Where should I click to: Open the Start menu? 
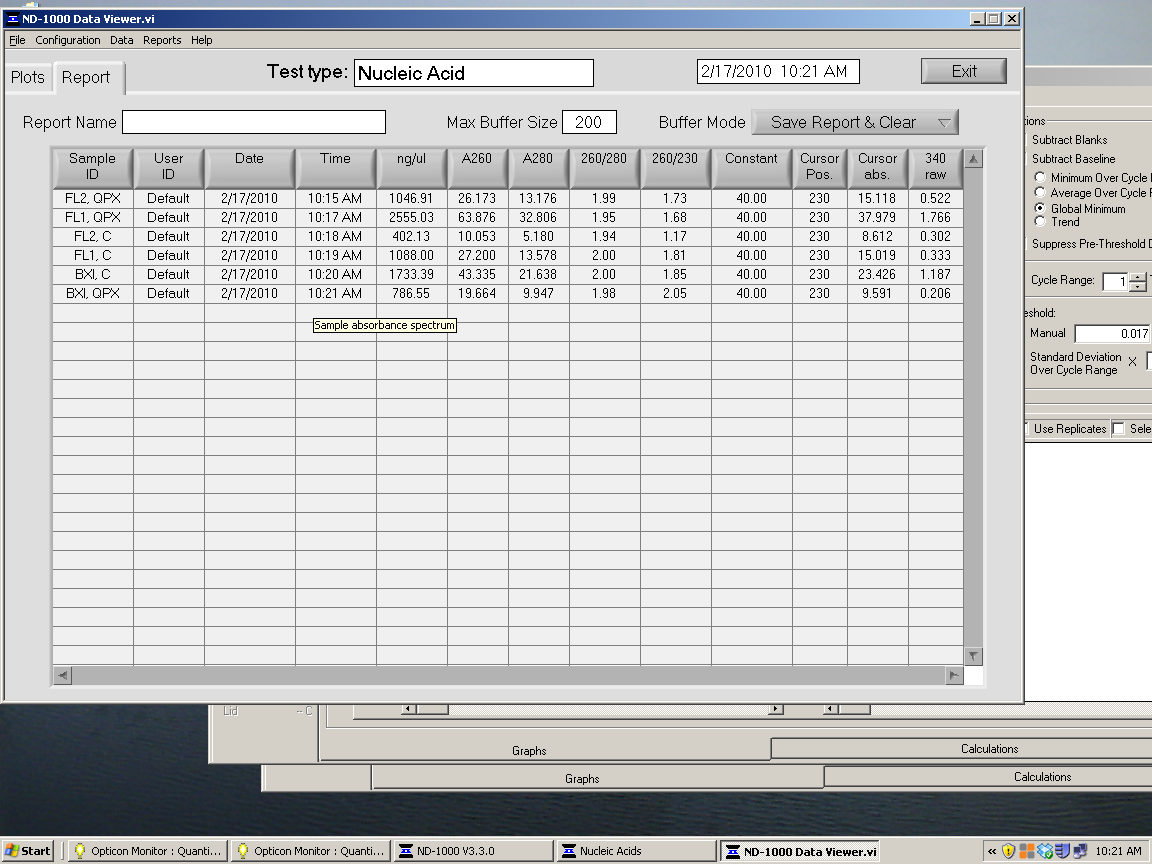tap(28, 851)
